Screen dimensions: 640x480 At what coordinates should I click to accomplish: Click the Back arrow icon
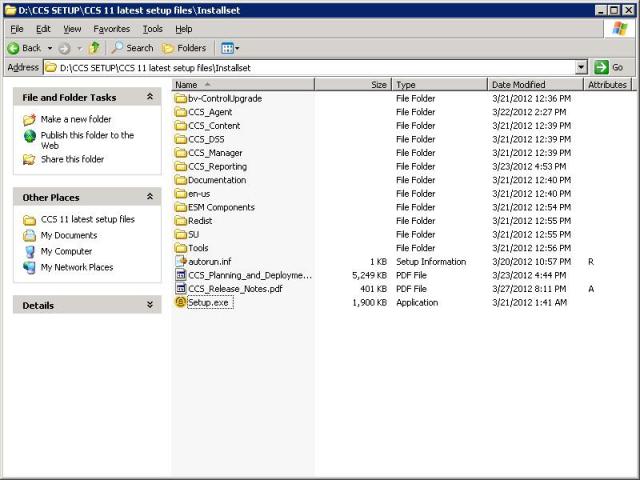(x=13, y=48)
